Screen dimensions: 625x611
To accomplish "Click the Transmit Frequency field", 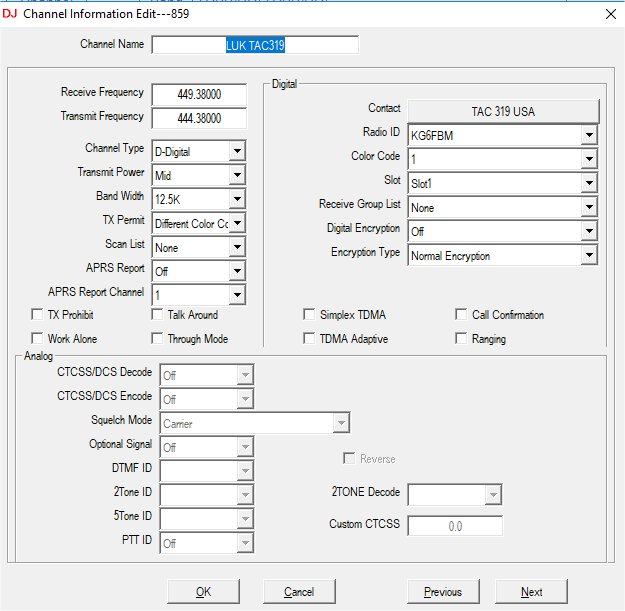I will 199,118.
